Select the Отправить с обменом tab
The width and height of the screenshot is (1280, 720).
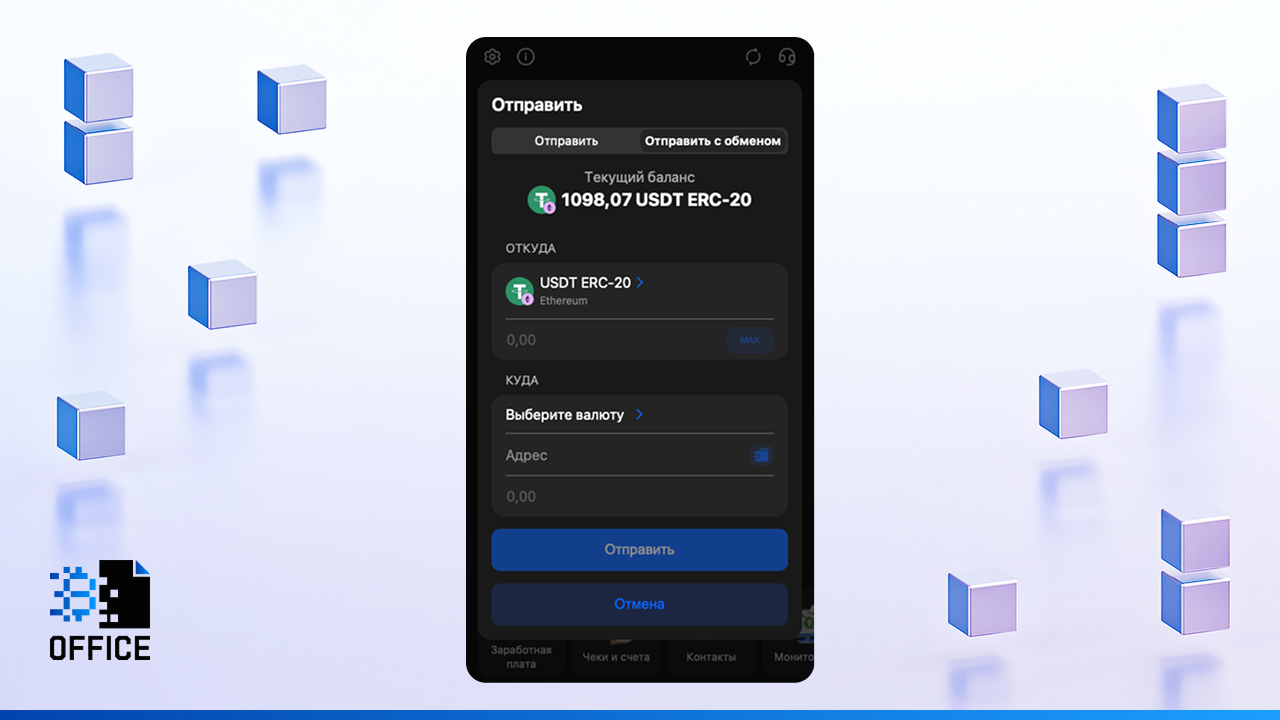coord(712,141)
